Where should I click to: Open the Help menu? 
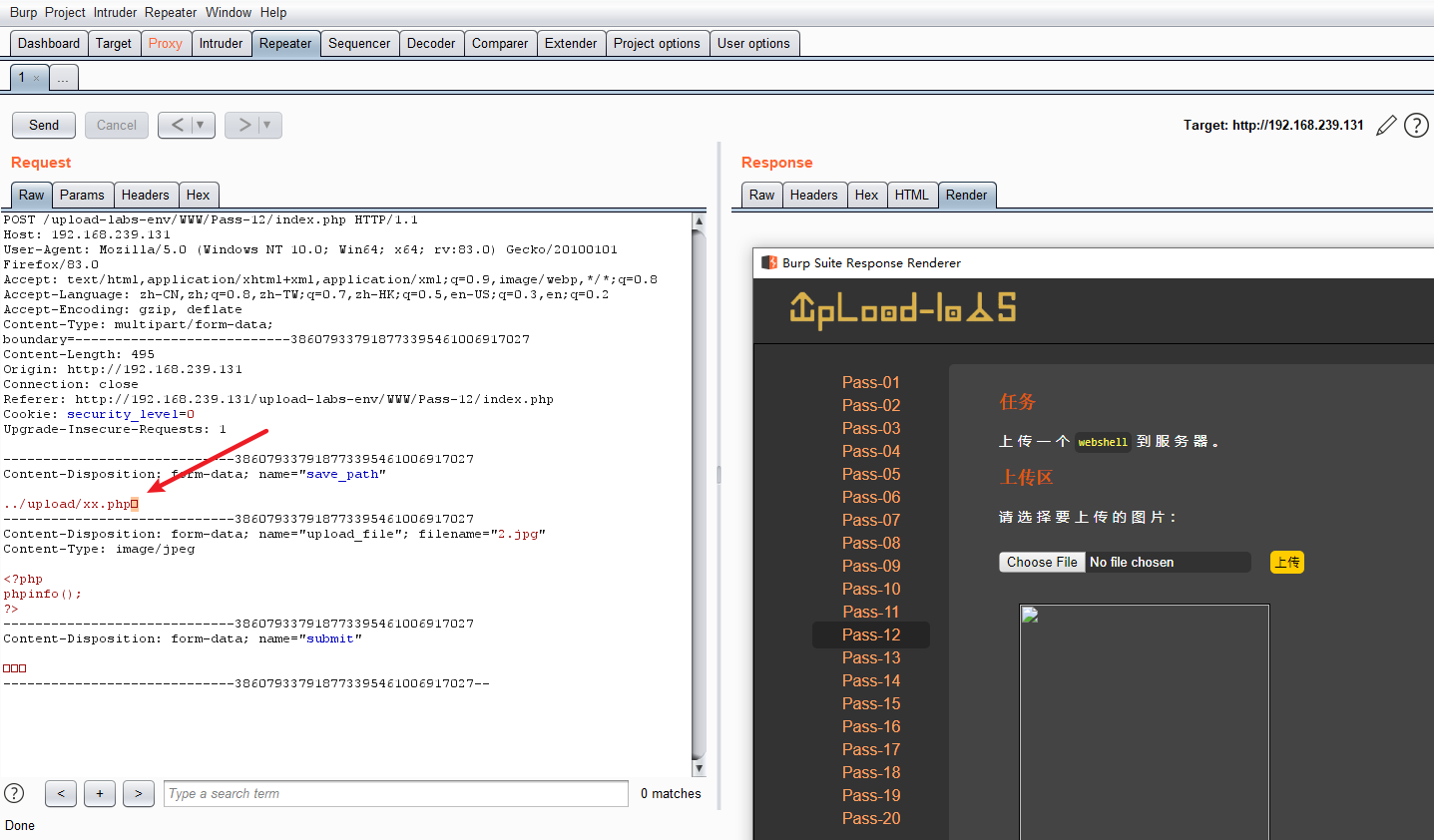pyautogui.click(x=273, y=12)
